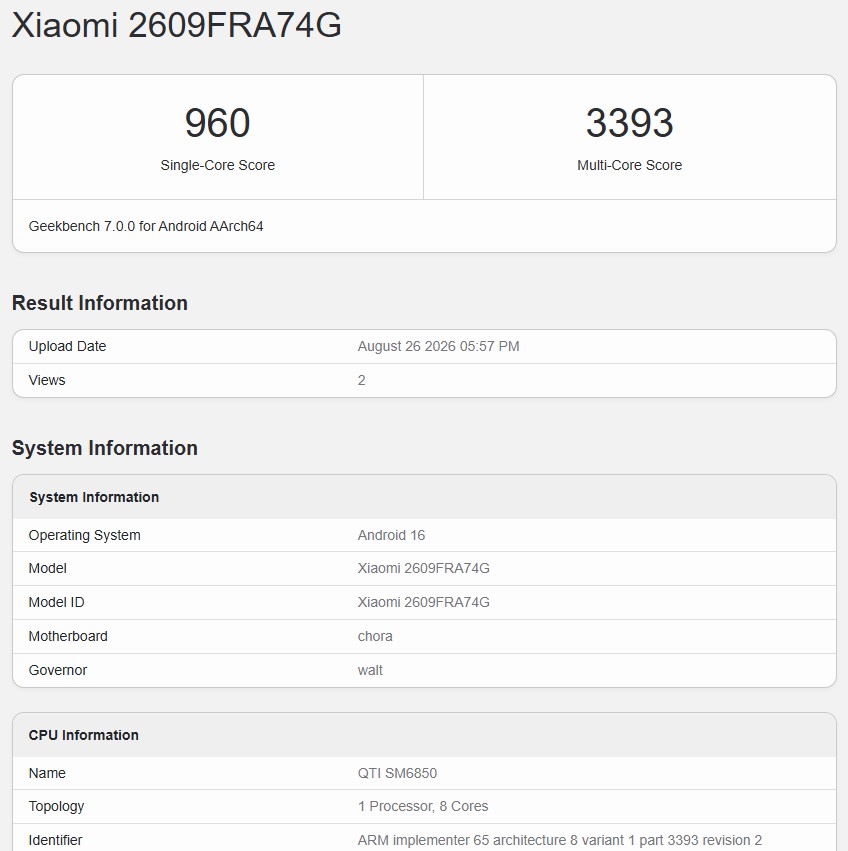Click the Xiaomi 2609FRA74G page title
The width and height of the screenshot is (848, 851).
point(176,25)
